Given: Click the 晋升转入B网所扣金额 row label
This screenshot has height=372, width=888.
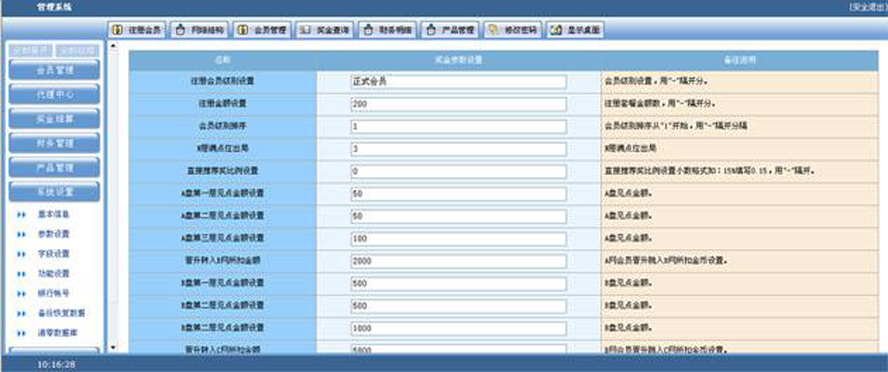Looking at the screenshot, I should point(223,261).
